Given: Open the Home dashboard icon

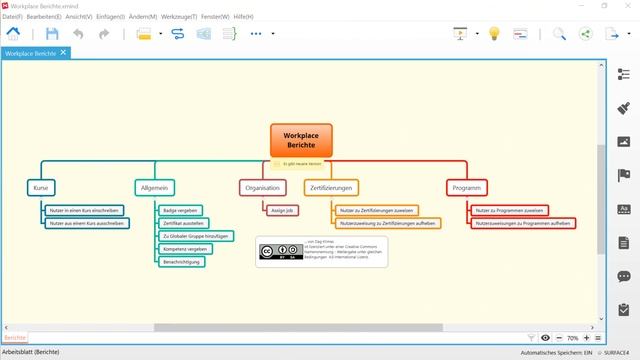Looking at the screenshot, I should (13, 34).
